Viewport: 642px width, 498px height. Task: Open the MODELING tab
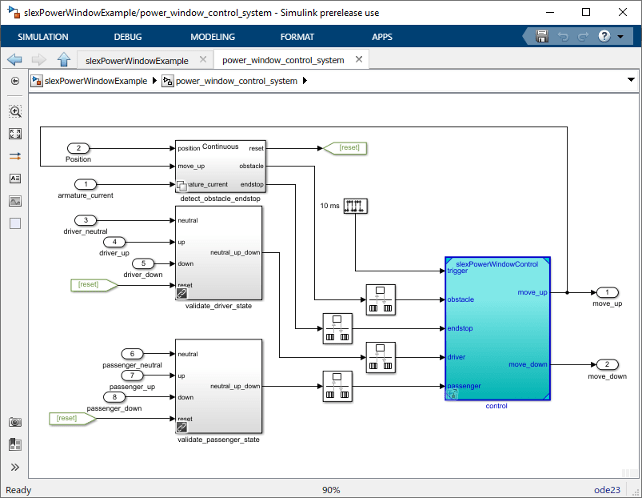212,37
